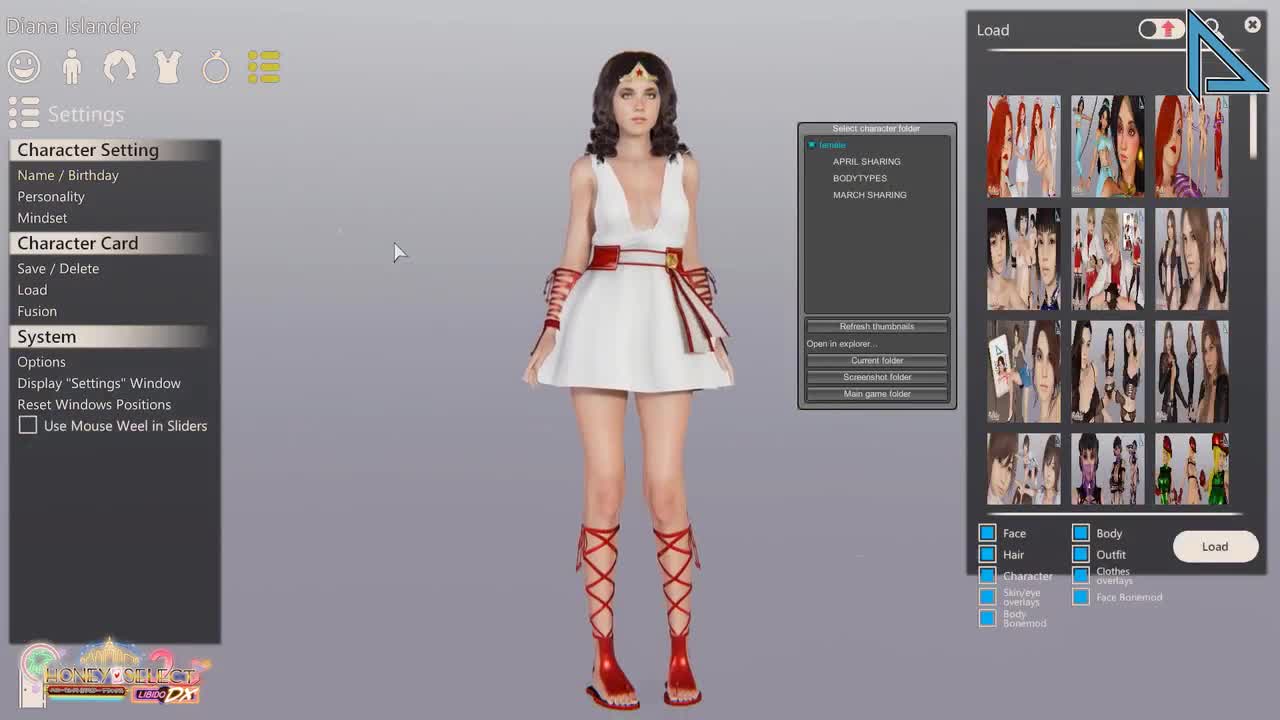Open the BODYTYPES folder

point(860,178)
